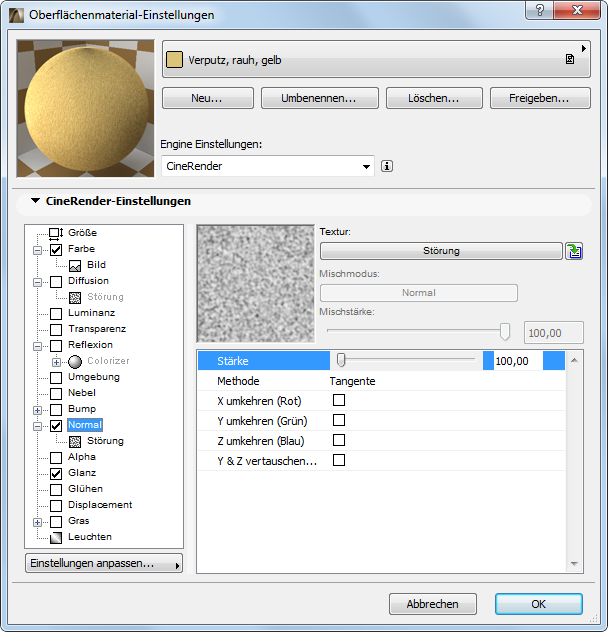Image resolution: width=608 pixels, height=632 pixels.
Task: Uncheck the Farbe channel checkbox
Action: coord(56,250)
